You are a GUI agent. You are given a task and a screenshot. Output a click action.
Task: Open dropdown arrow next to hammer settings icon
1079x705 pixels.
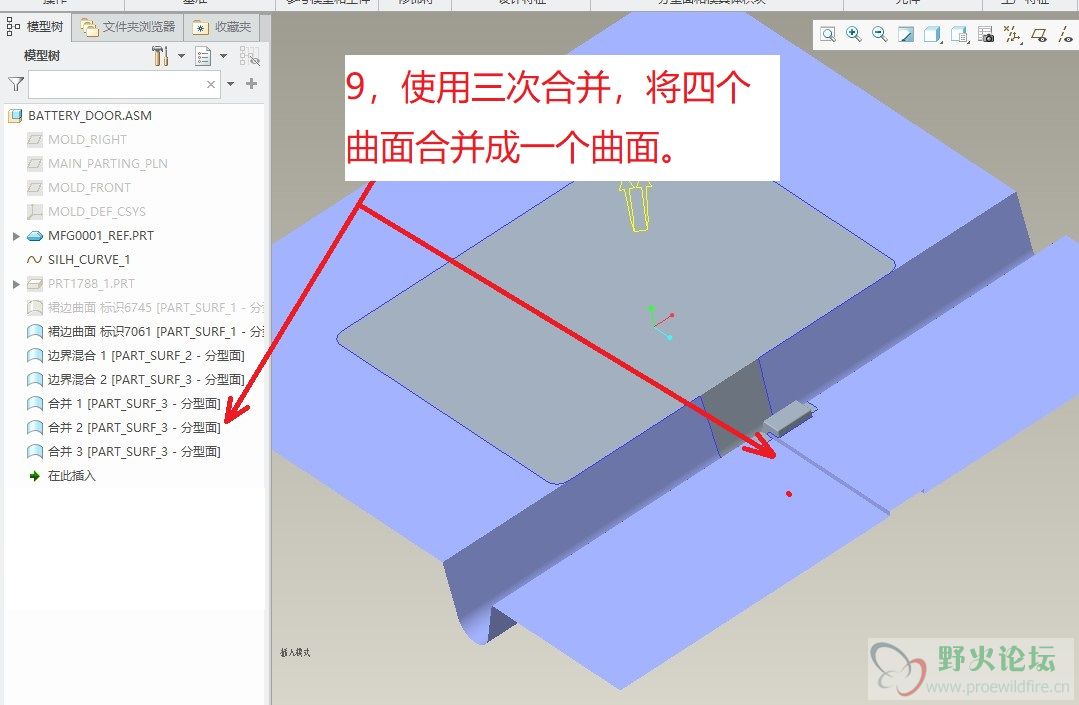coord(181,56)
